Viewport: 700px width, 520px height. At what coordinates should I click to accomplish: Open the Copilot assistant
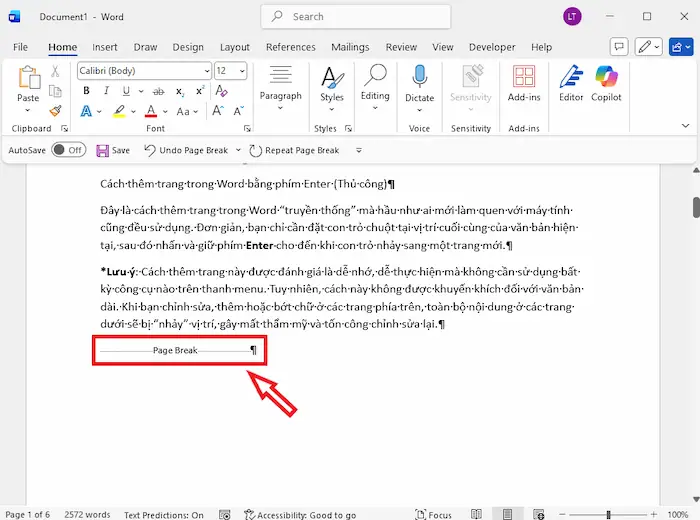pyautogui.click(x=606, y=83)
